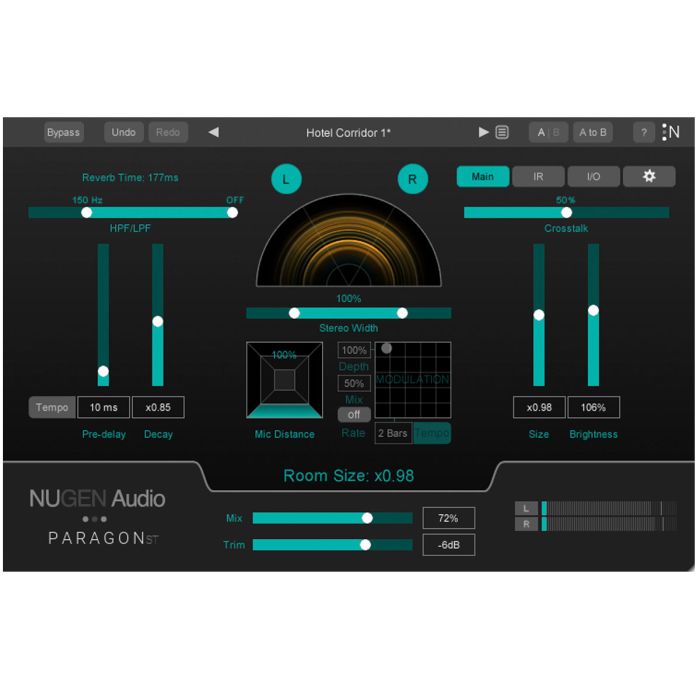Click the x0.98 size field

[539, 408]
